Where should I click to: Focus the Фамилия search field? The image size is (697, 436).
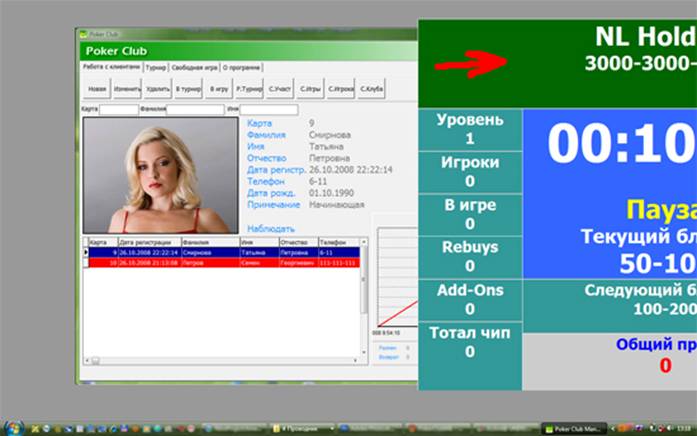pyautogui.click(x=196, y=109)
